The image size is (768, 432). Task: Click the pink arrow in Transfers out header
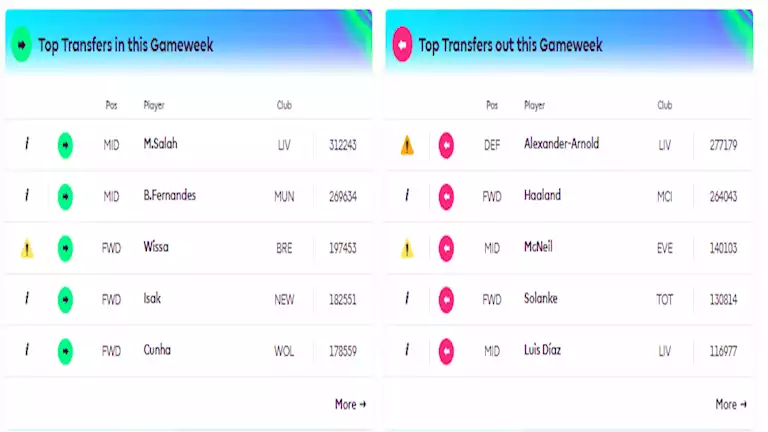pos(402,45)
